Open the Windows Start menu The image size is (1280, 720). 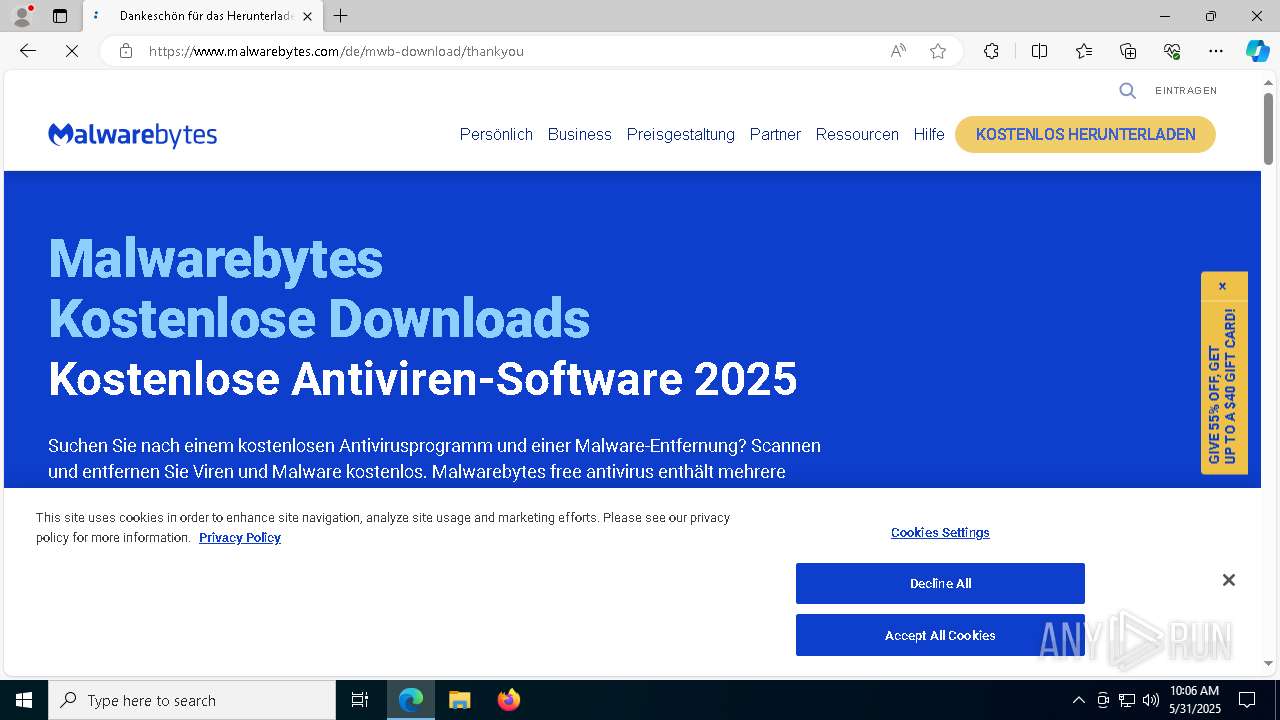click(x=24, y=700)
